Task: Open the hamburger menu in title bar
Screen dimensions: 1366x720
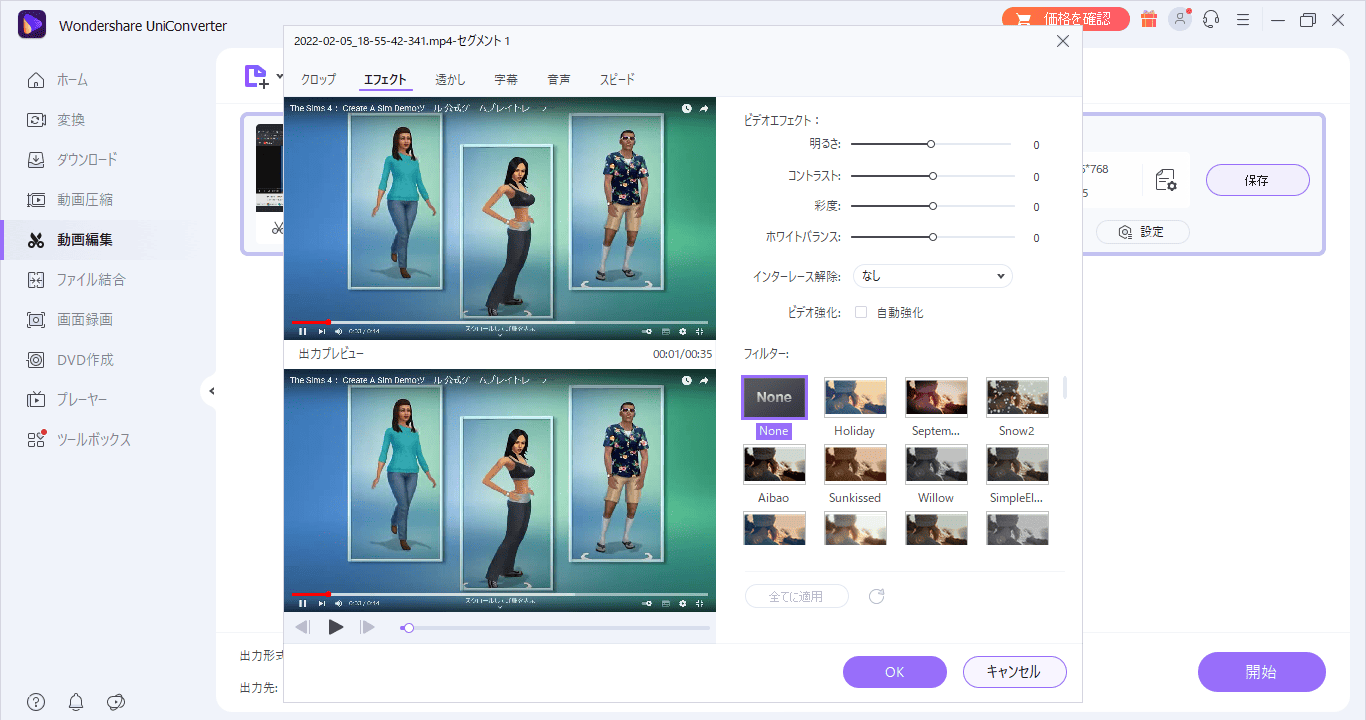Action: [x=1243, y=19]
